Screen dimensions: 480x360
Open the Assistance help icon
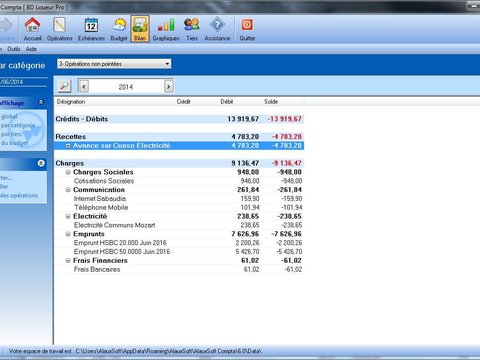pyautogui.click(x=217, y=29)
